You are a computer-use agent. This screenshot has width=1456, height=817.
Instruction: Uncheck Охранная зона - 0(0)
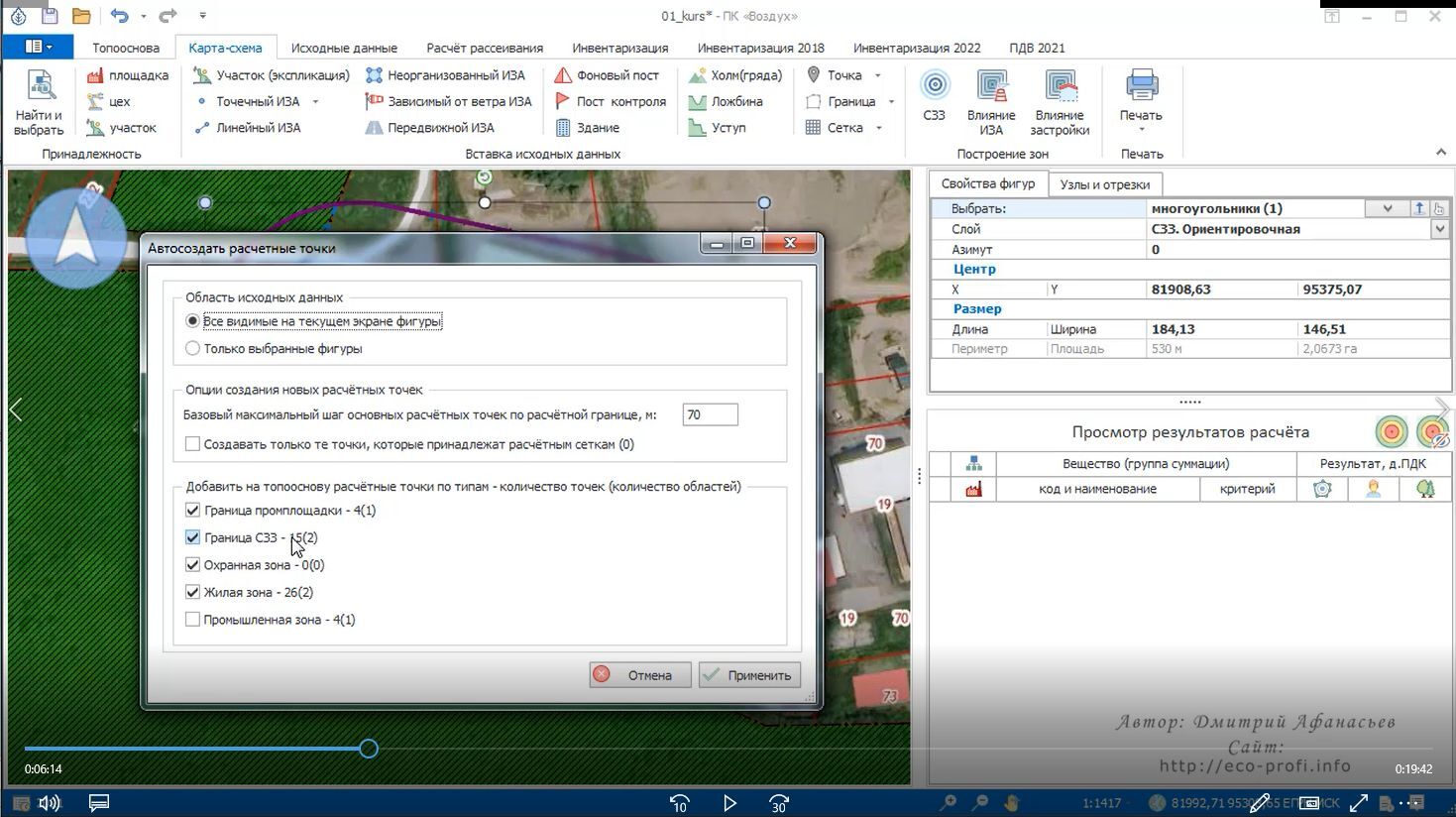click(x=192, y=564)
